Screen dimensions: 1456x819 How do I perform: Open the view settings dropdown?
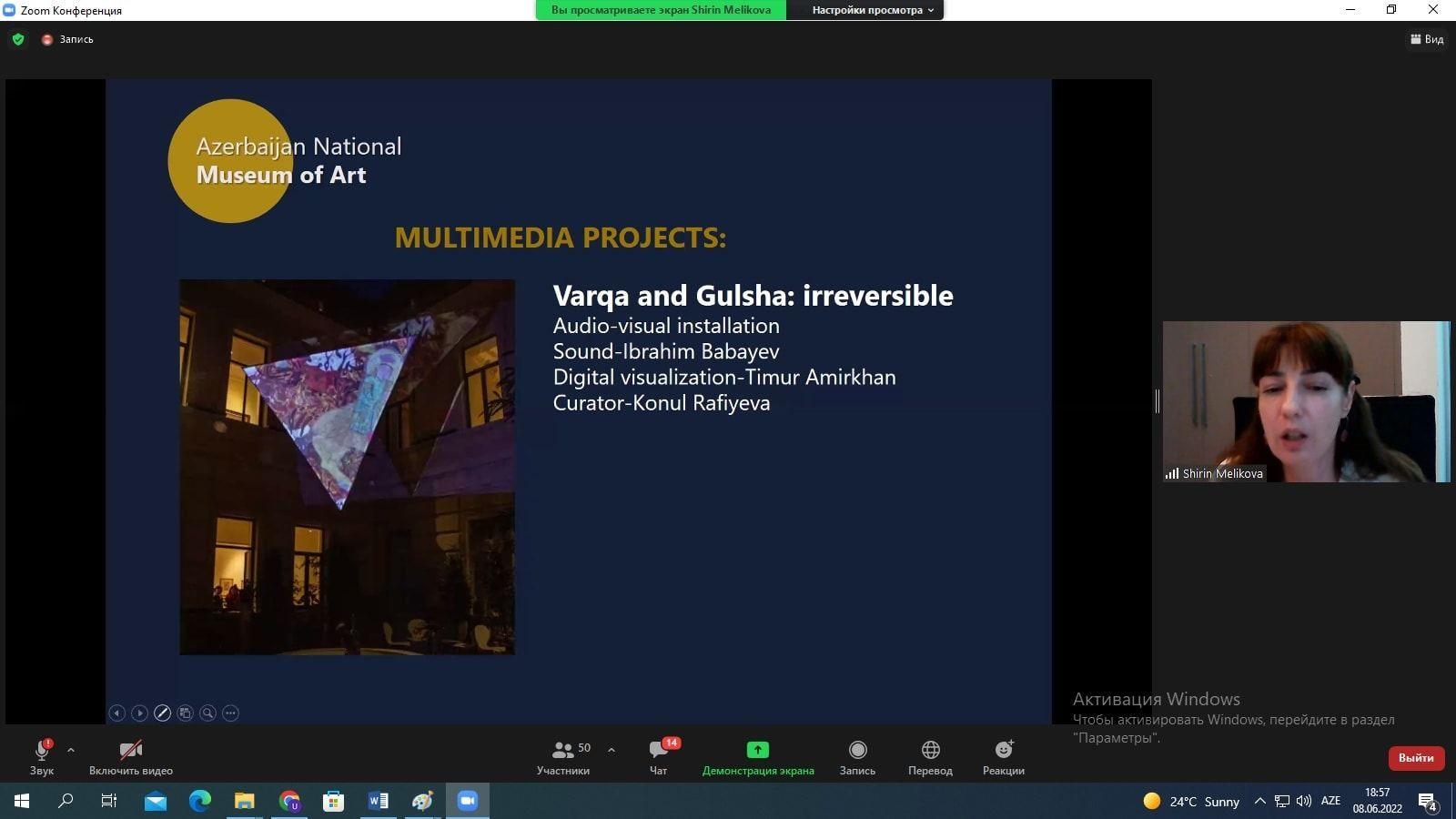point(873,10)
